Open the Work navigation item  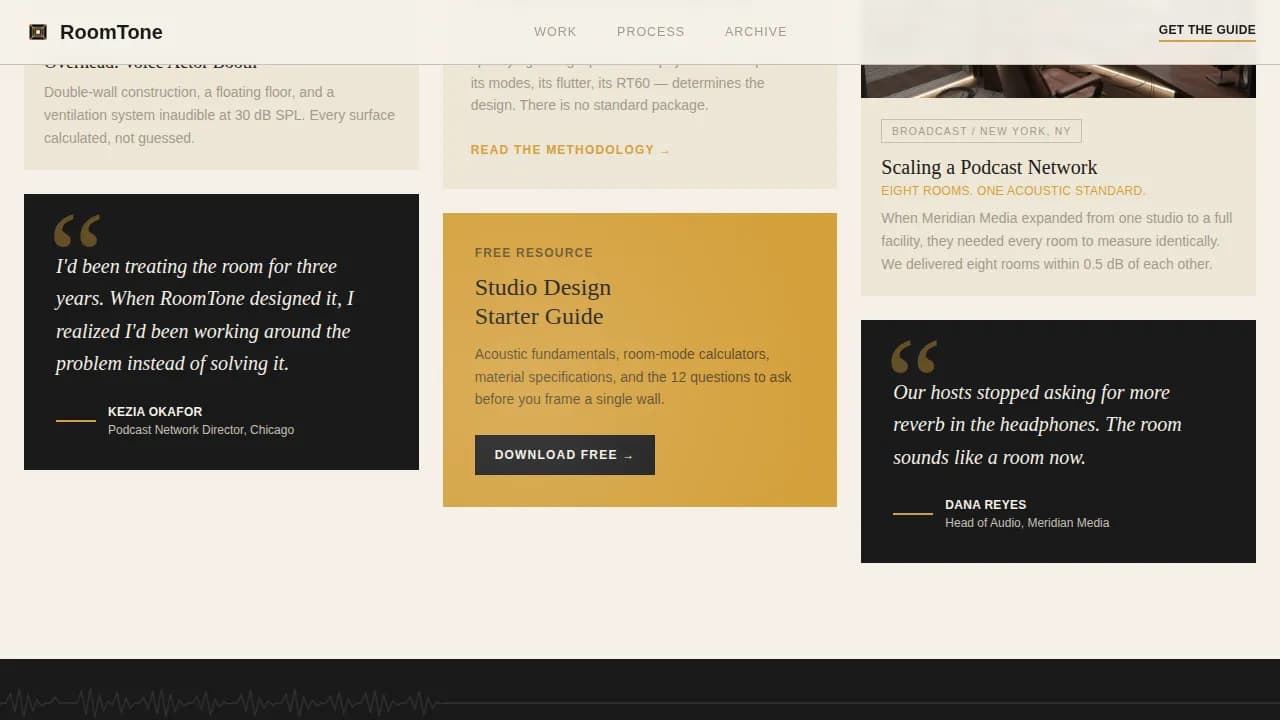(x=555, y=32)
